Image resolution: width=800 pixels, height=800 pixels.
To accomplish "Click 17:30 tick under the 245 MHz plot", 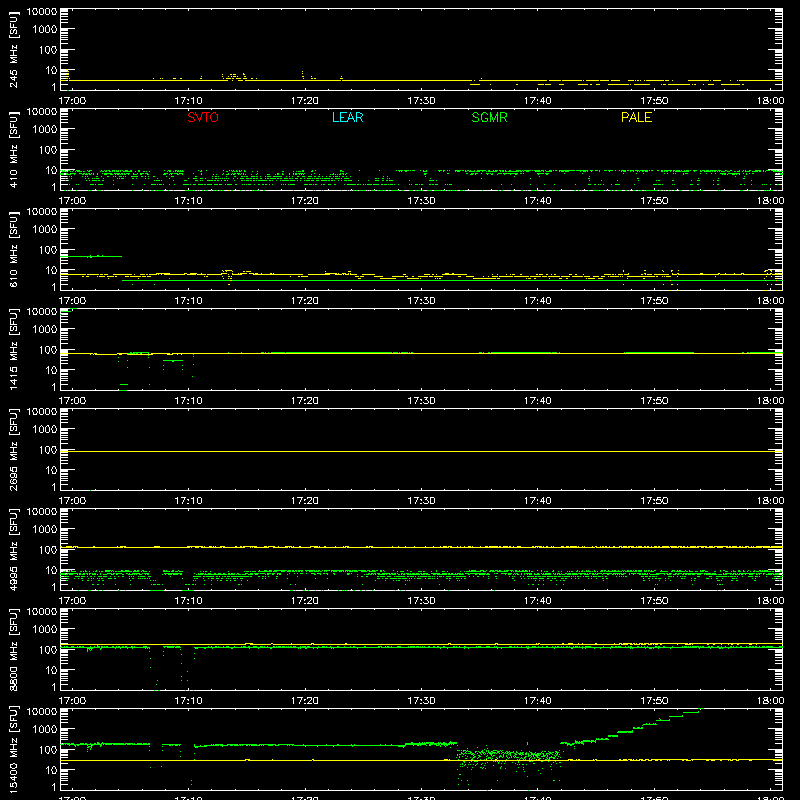I will pos(421,101).
